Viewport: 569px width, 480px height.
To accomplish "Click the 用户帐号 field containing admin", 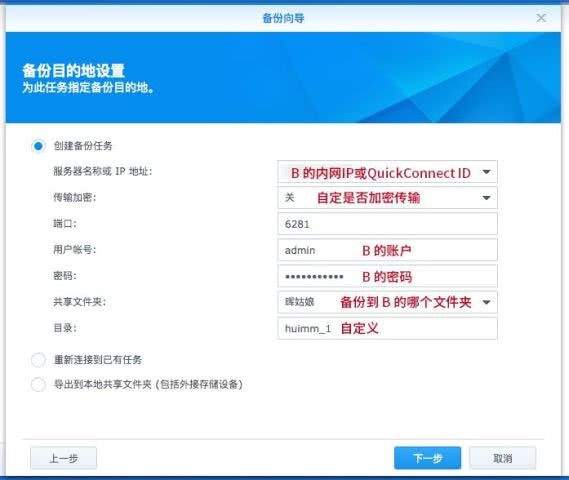I will click(x=387, y=250).
